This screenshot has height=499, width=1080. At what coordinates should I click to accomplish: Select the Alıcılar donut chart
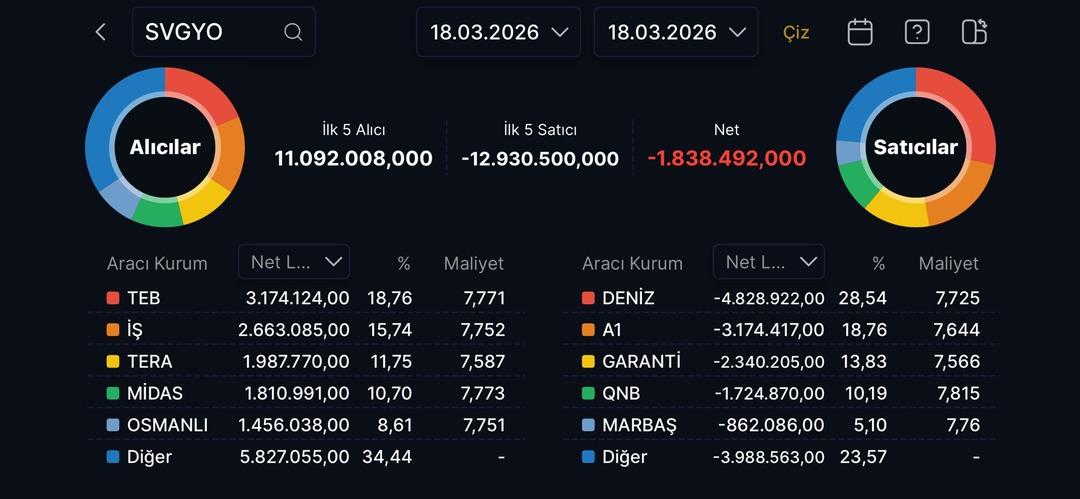point(165,147)
